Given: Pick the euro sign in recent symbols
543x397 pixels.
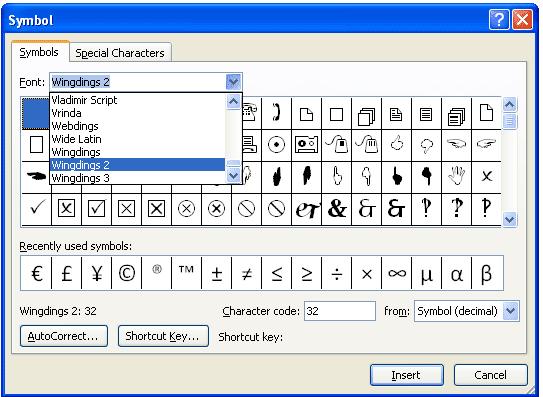Looking at the screenshot, I should point(36,273).
